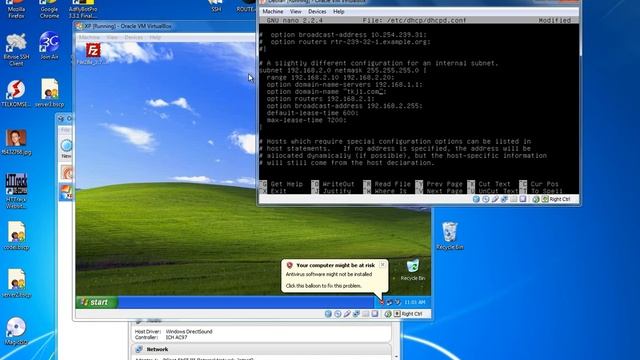Click mouse integration indicator in Debian VM status bar
The image size is (640, 360).
tap(536, 199)
